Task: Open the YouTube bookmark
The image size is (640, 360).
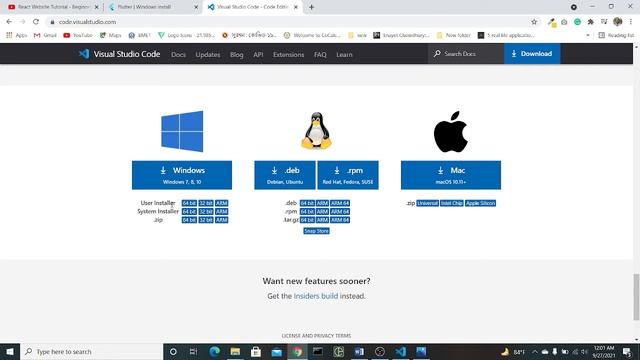Action: click(78, 35)
